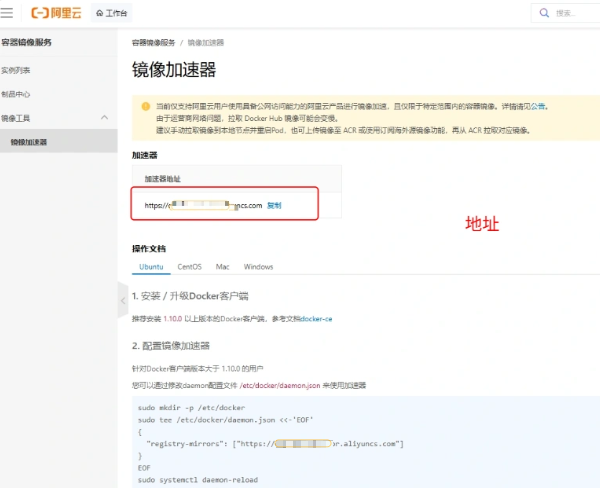Open the hamburger navigation menu
The width and height of the screenshot is (600, 488).
pyautogui.click(x=7, y=13)
